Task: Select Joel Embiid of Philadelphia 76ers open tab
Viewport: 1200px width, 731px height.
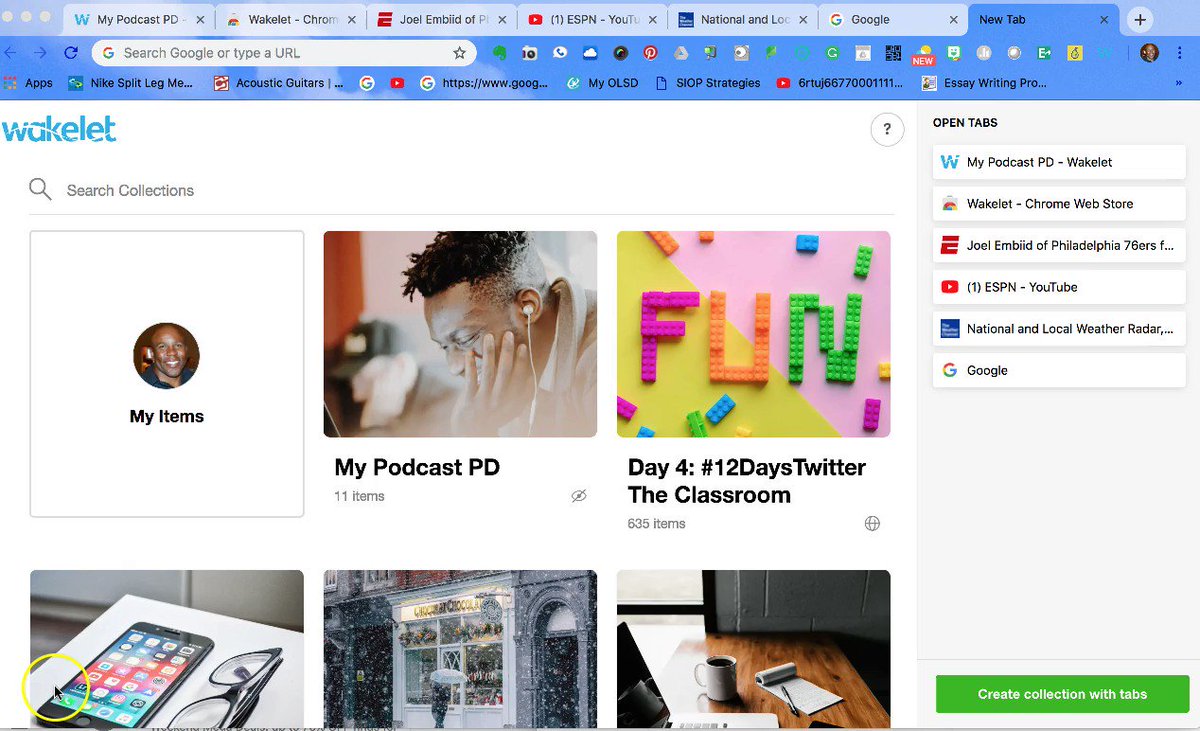Action: point(1059,245)
